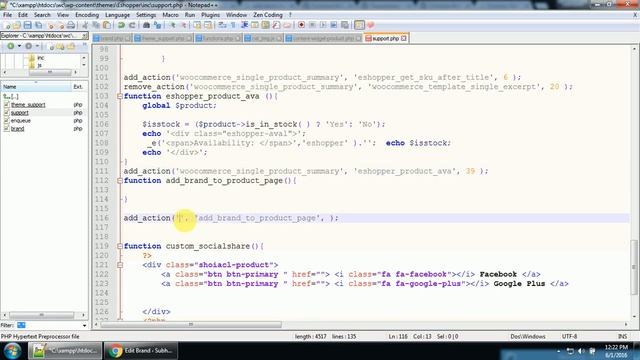Image resolution: width=640 pixels, height=360 pixels.
Task: Collapse the eshopper_product_ava function fold marker
Action: pyautogui.click(x=120, y=96)
